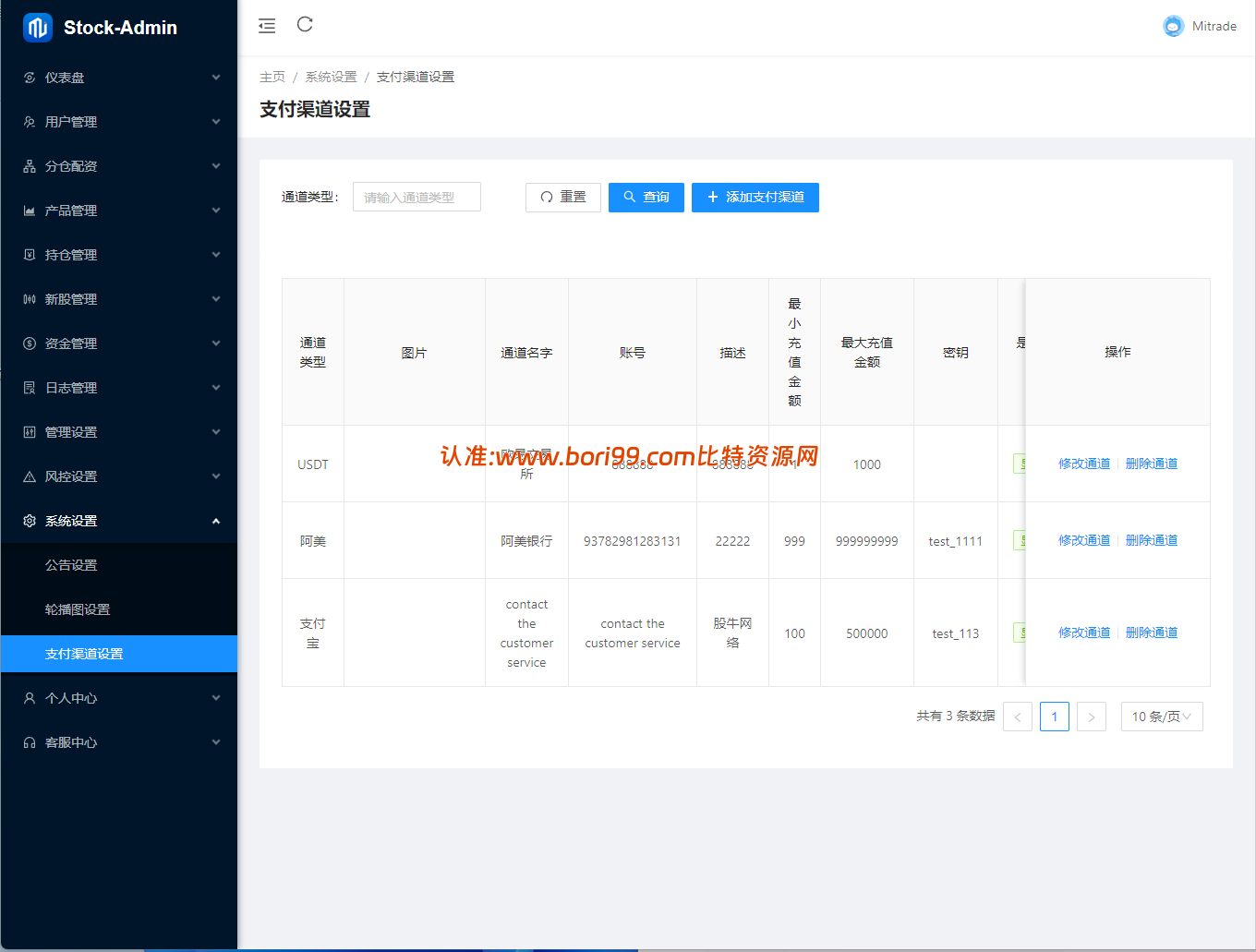The image size is (1256, 952).
Task: Open the 10 条/页 page size dropdown
Action: tap(1162, 717)
